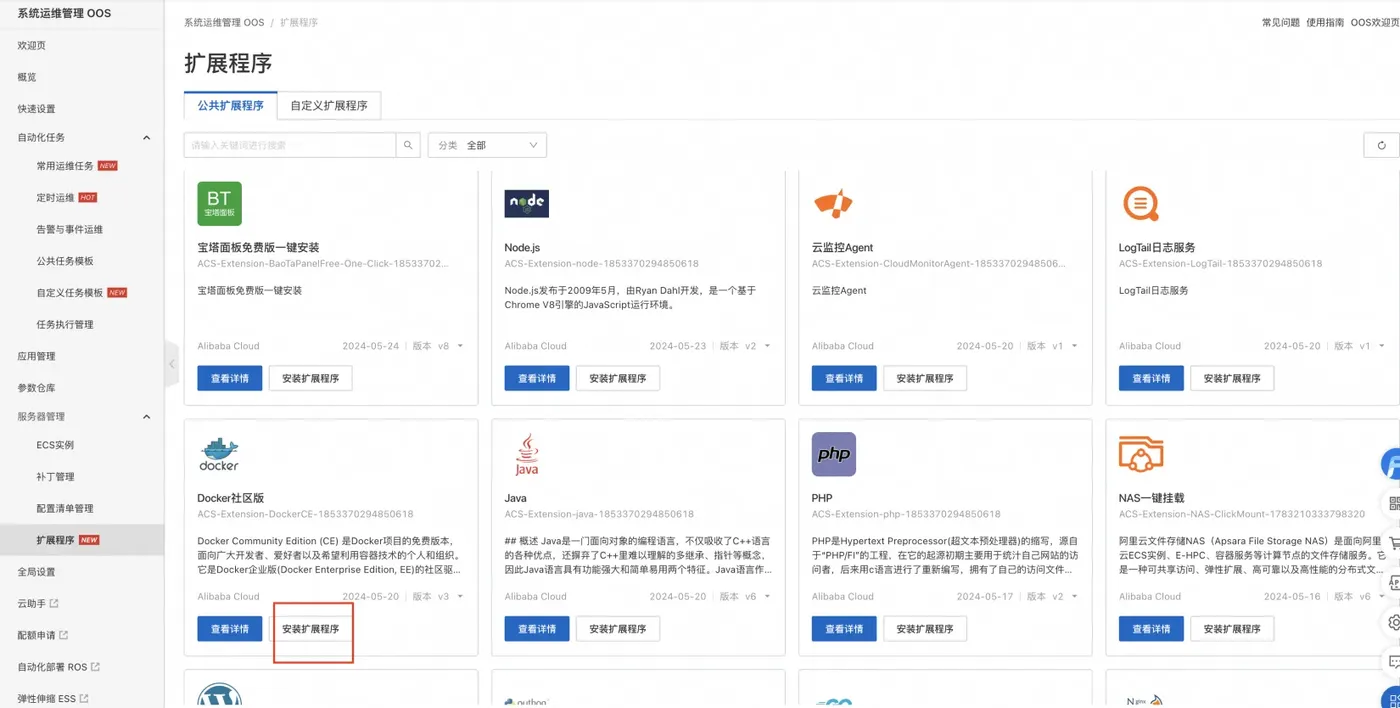Click 安装扩展程序 on Docker社区版 card

coord(311,629)
